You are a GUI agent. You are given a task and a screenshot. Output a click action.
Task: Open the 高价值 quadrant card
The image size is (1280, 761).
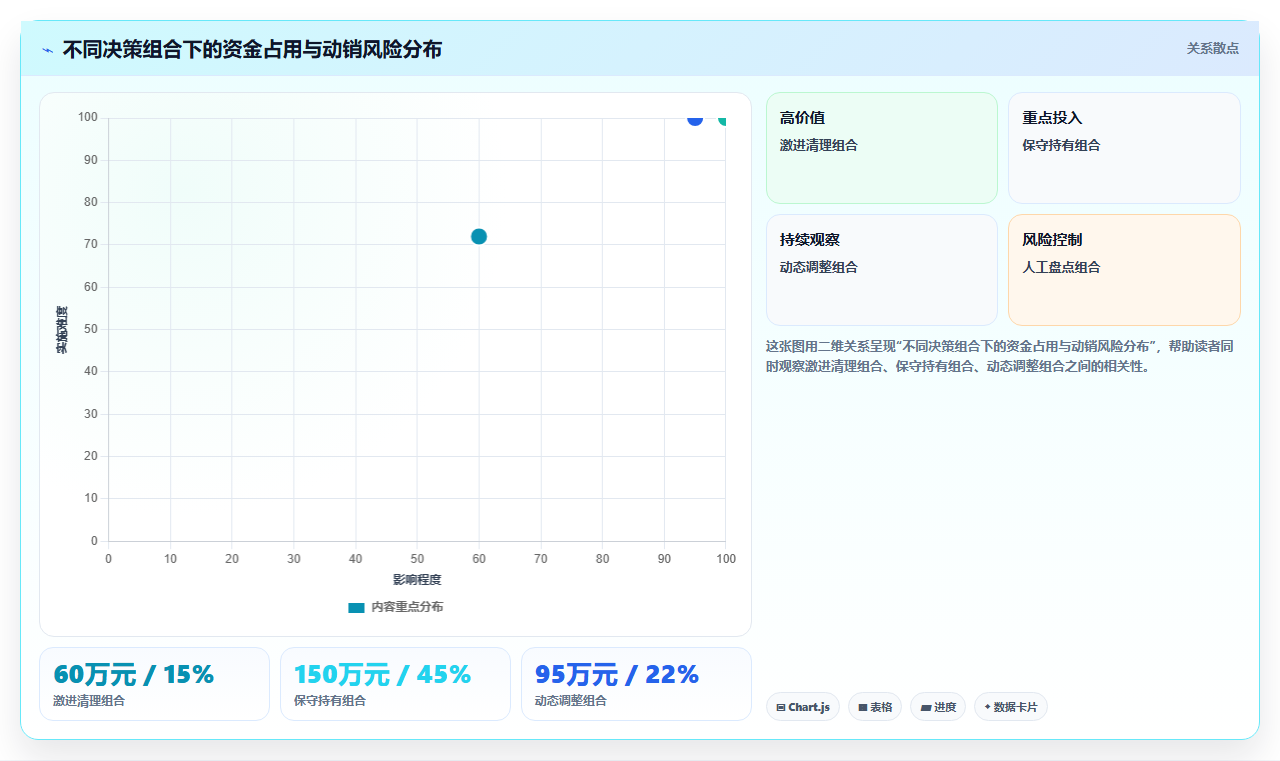coord(882,148)
